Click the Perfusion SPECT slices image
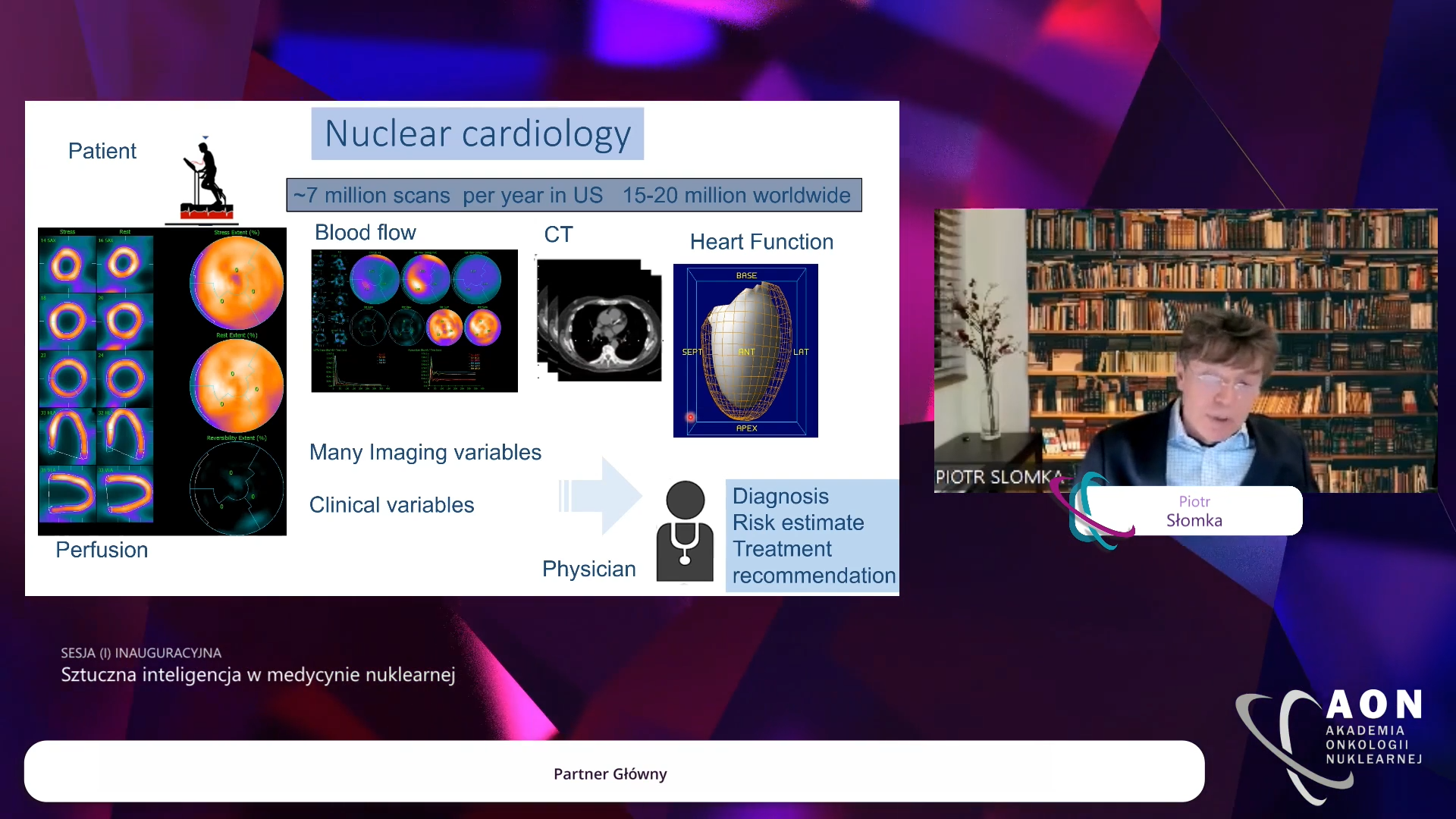Viewport: 1456px width, 819px height. (96, 380)
